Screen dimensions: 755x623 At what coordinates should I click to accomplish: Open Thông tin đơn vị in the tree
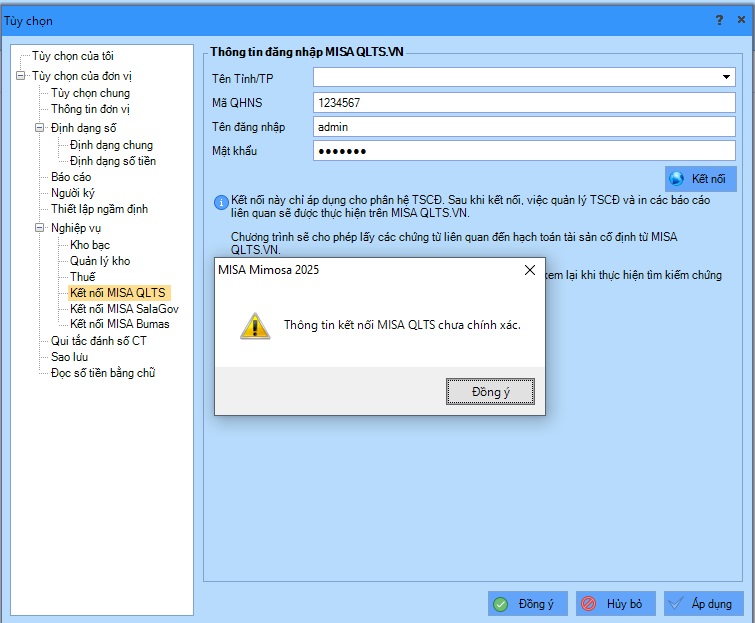(90, 109)
